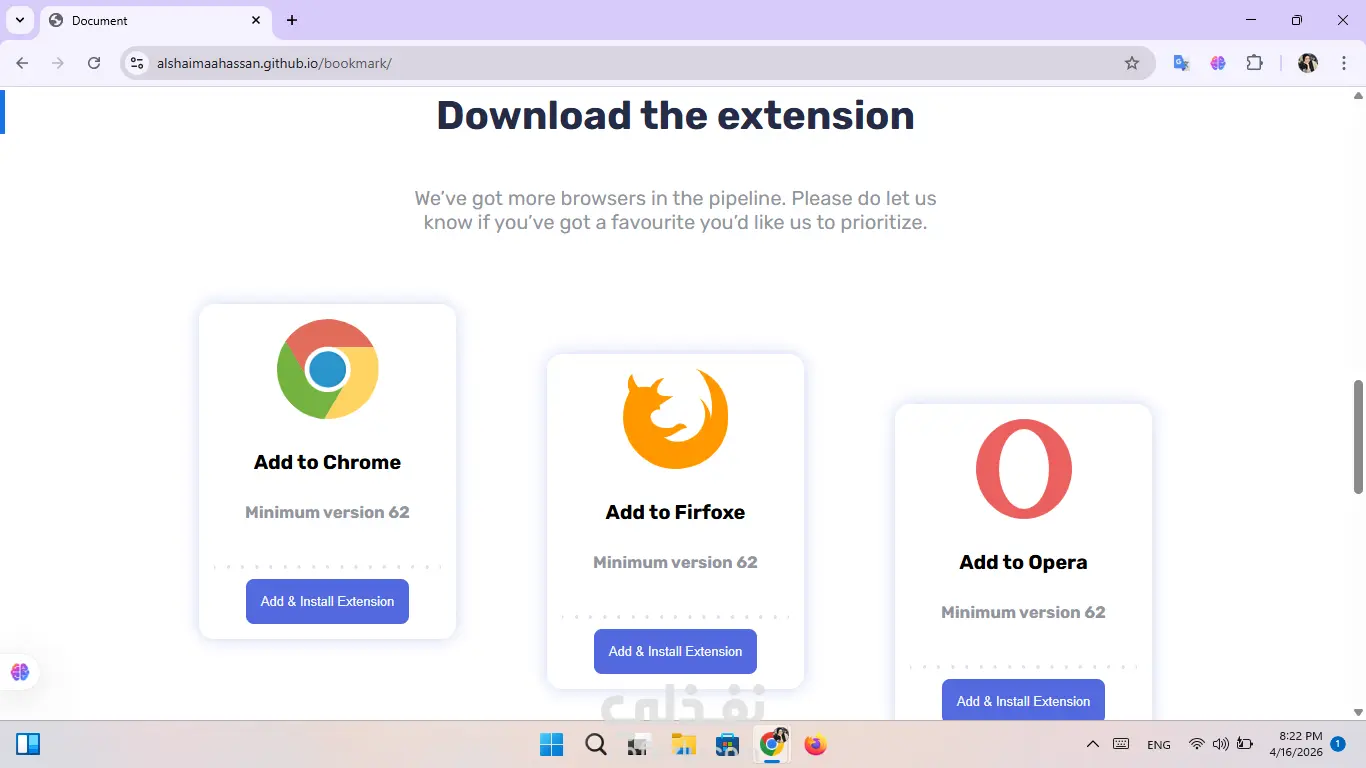Image resolution: width=1366 pixels, height=768 pixels.
Task: Open Task View from the taskbar
Action: pos(638,745)
